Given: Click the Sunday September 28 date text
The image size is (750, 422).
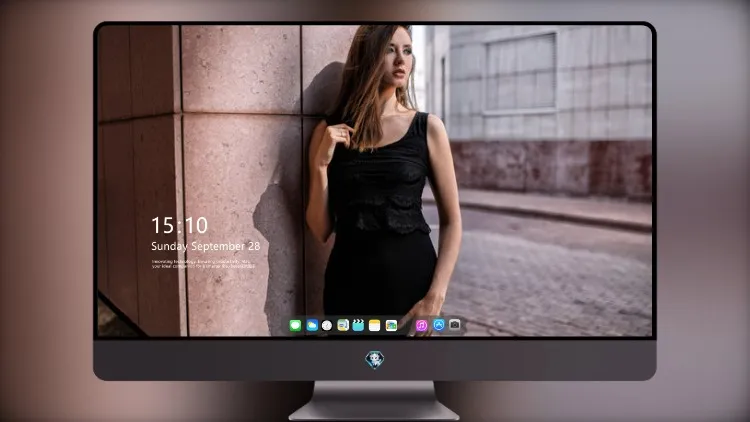Looking at the screenshot, I should (x=206, y=246).
